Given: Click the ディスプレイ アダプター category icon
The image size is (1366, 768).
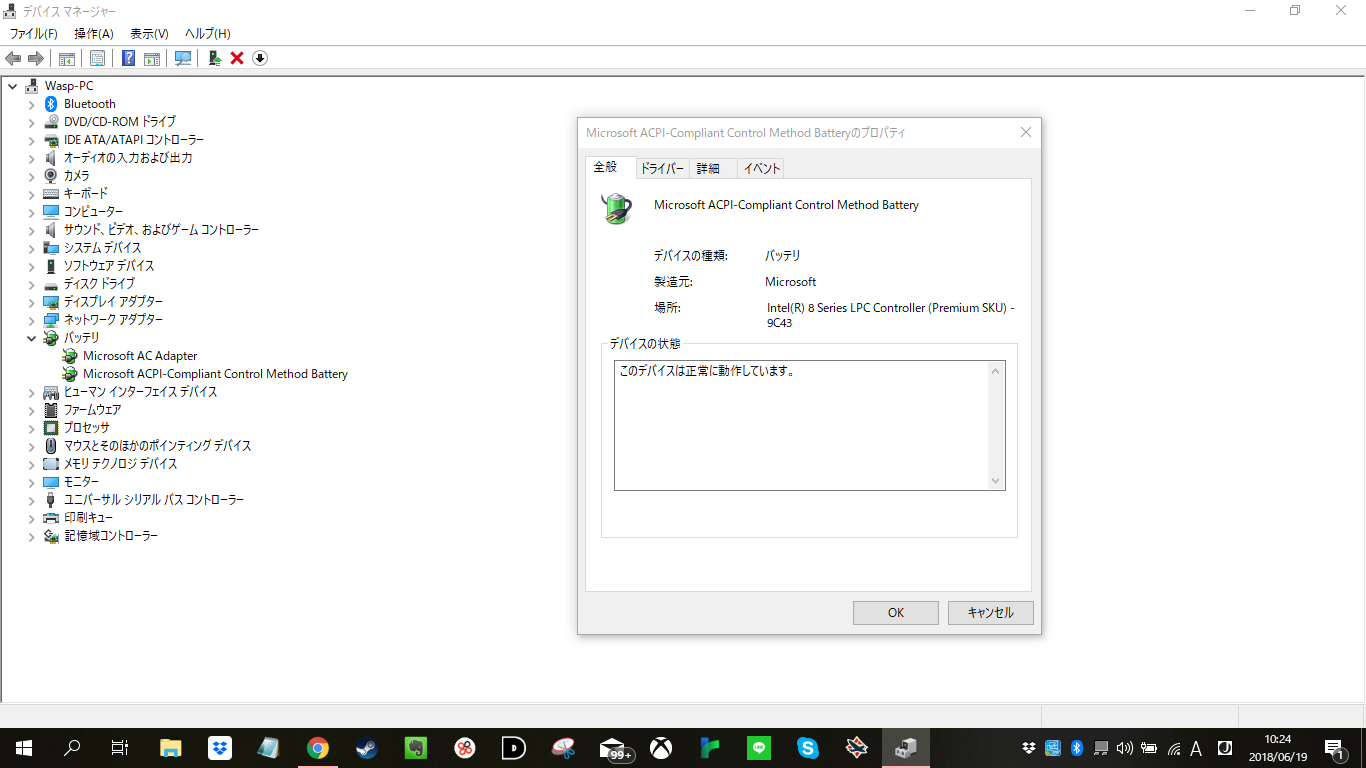Looking at the screenshot, I should tap(51, 302).
